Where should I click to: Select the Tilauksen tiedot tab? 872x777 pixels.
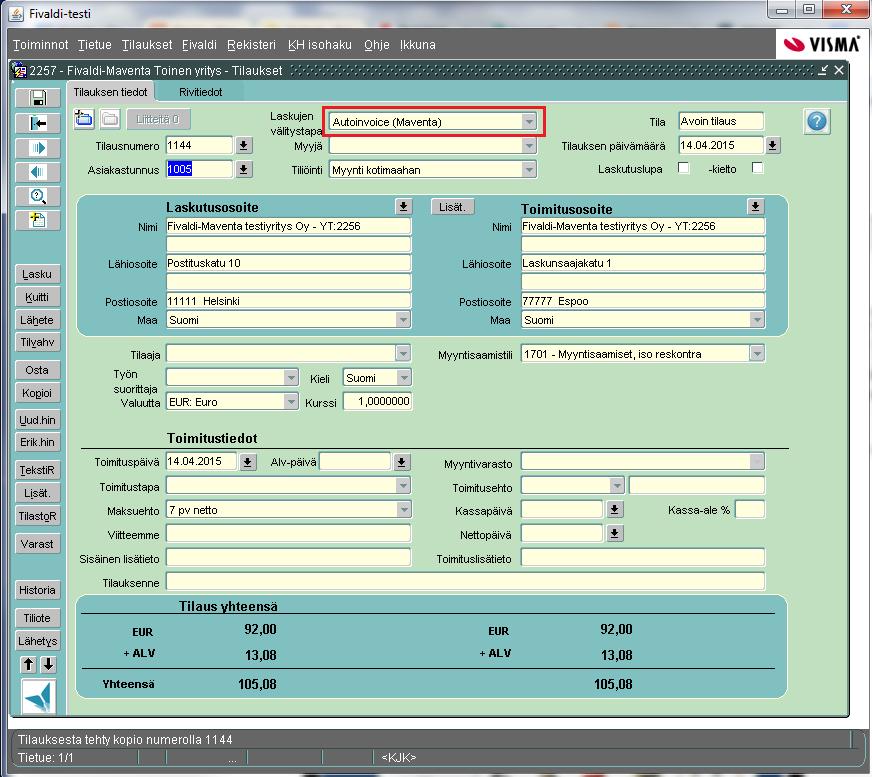point(111,92)
